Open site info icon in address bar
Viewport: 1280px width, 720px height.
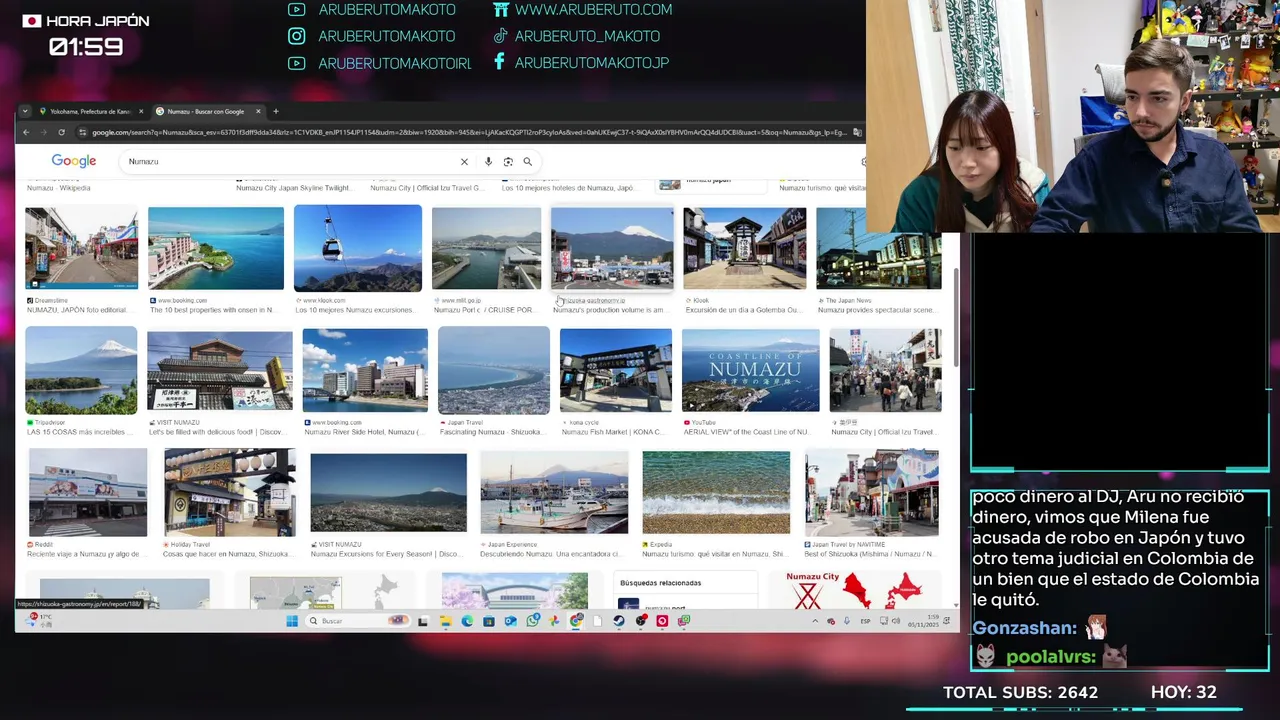click(83, 132)
